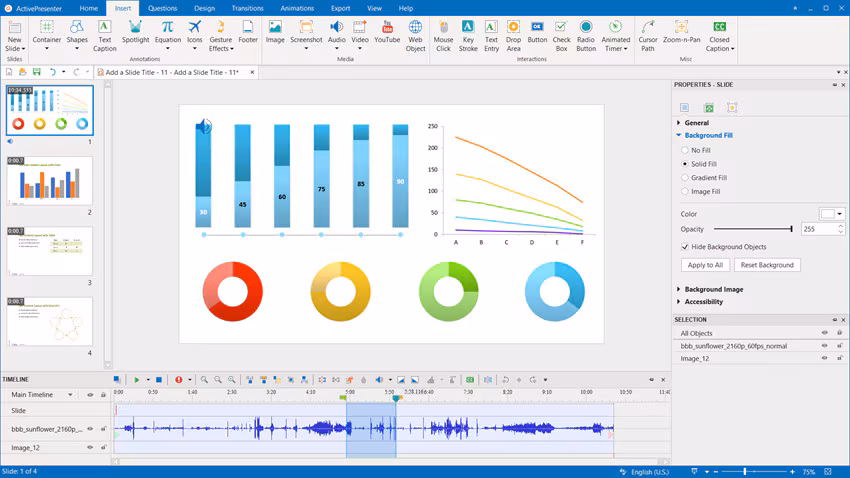Select slide 2 thumbnail with bar chart

click(x=49, y=180)
